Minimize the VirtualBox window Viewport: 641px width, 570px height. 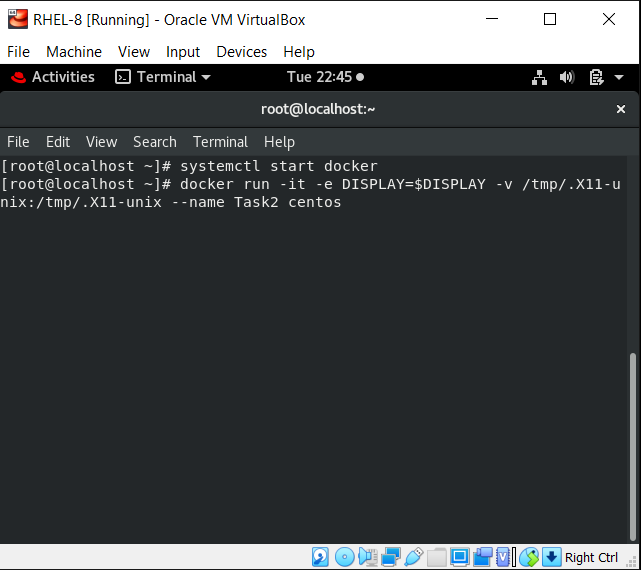pos(492,19)
